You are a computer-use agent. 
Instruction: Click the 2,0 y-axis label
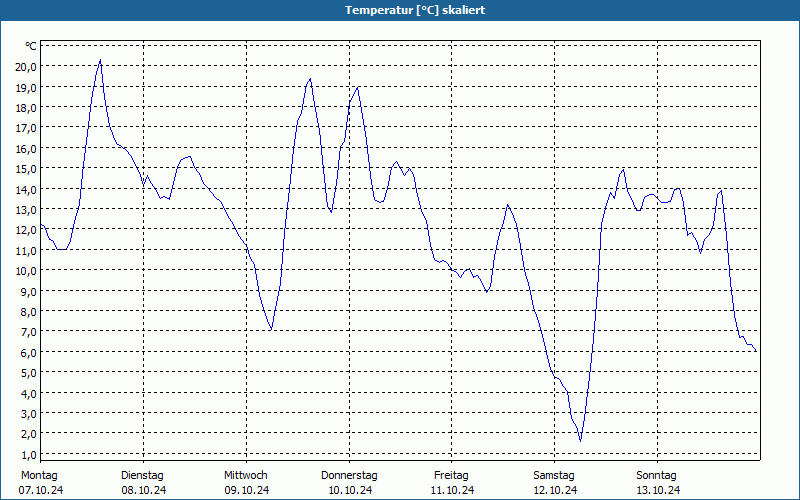(x=28, y=434)
